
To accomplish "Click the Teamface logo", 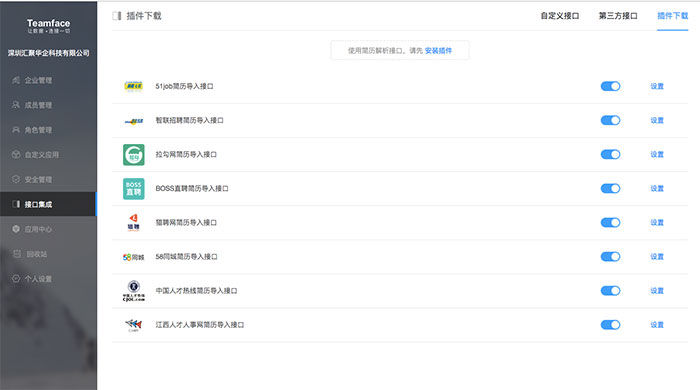I will click(x=48, y=25).
